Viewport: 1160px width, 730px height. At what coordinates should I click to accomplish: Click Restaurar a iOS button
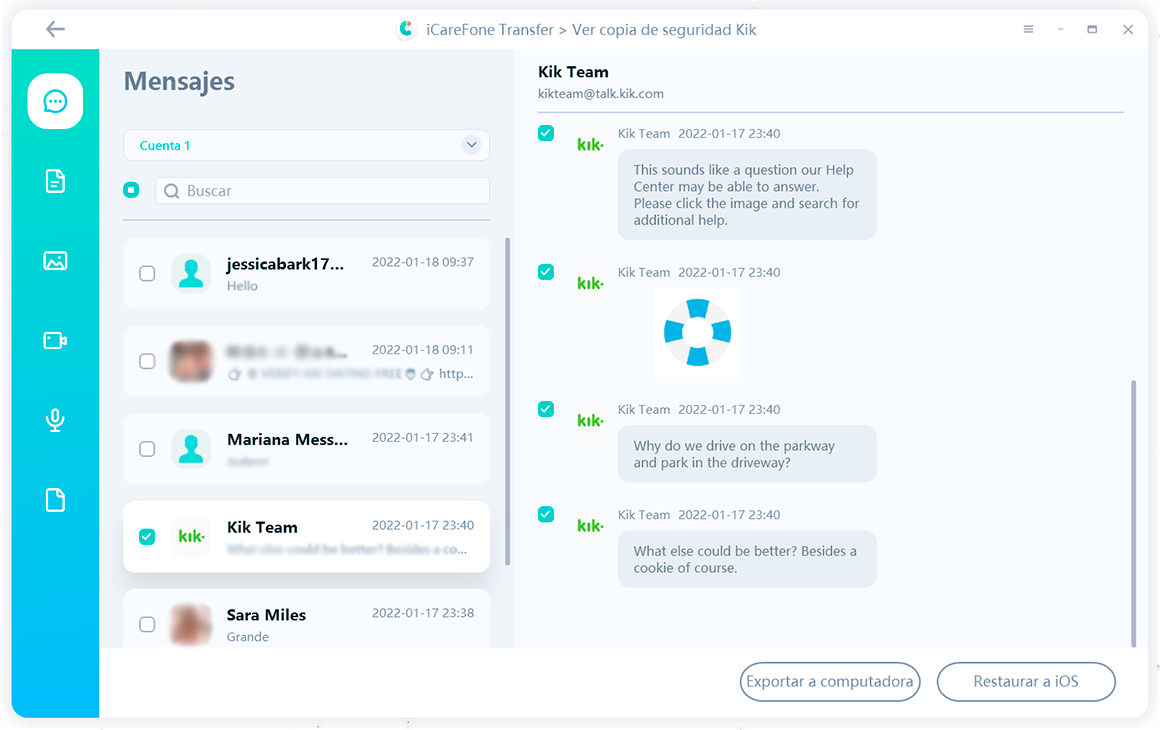pos(1025,681)
